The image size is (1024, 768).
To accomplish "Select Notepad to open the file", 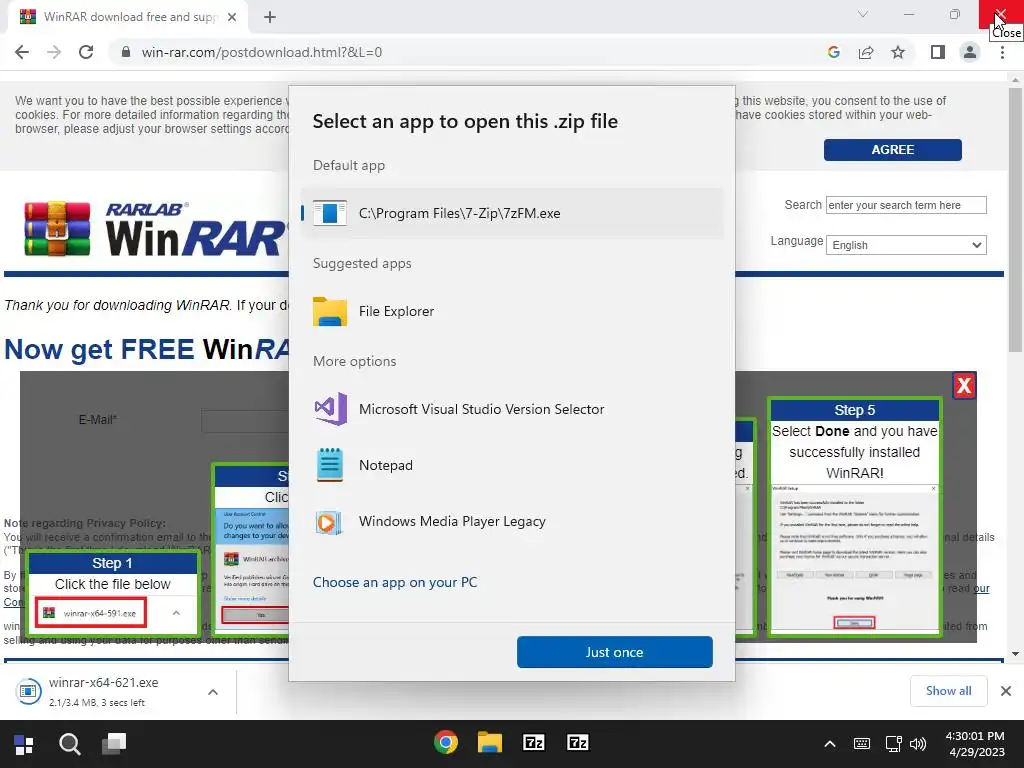I will [512, 465].
